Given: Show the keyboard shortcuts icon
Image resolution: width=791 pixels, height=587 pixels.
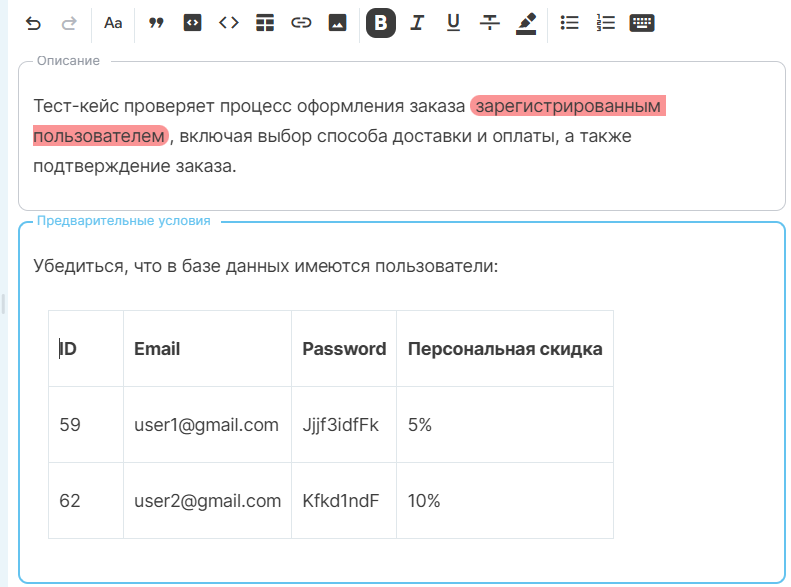Looking at the screenshot, I should (x=642, y=23).
